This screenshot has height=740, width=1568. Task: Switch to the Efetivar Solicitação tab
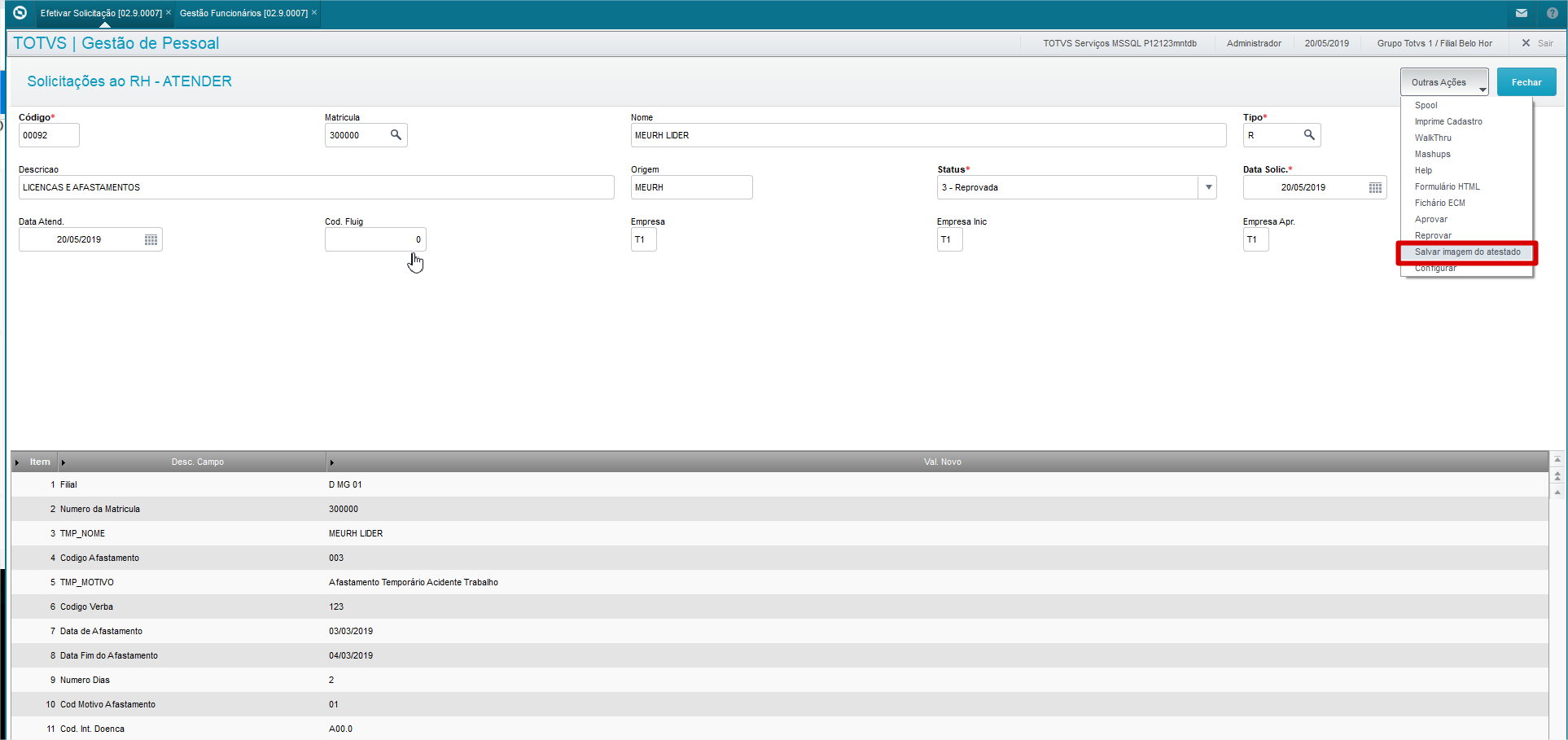pos(101,13)
